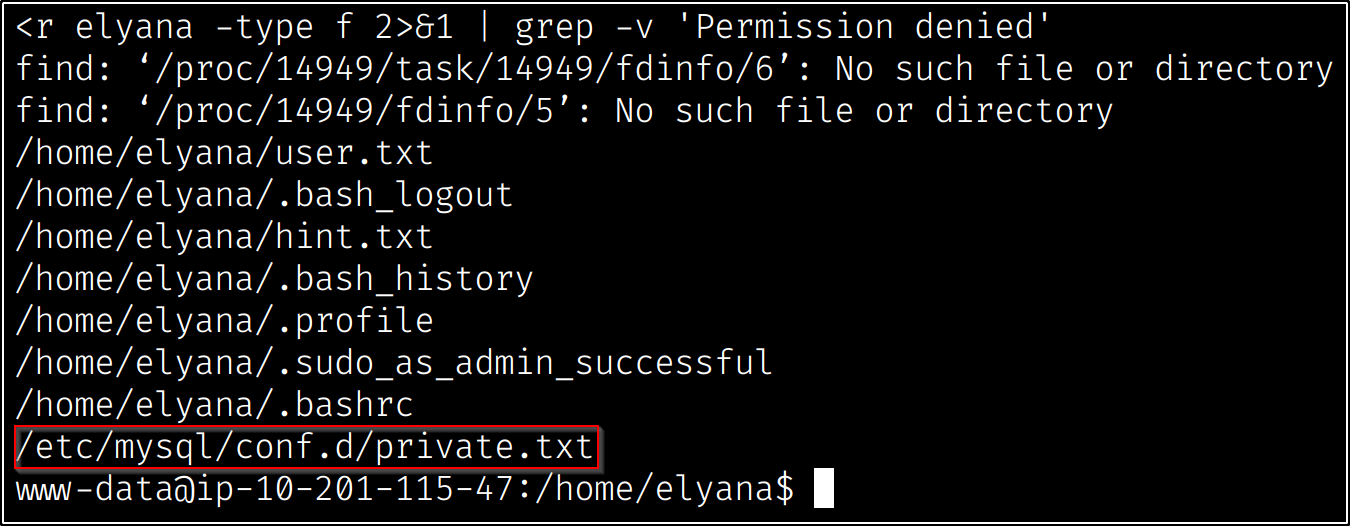
Task: Click 'No such file or directory' after fdinfo/5
Action: (863, 111)
